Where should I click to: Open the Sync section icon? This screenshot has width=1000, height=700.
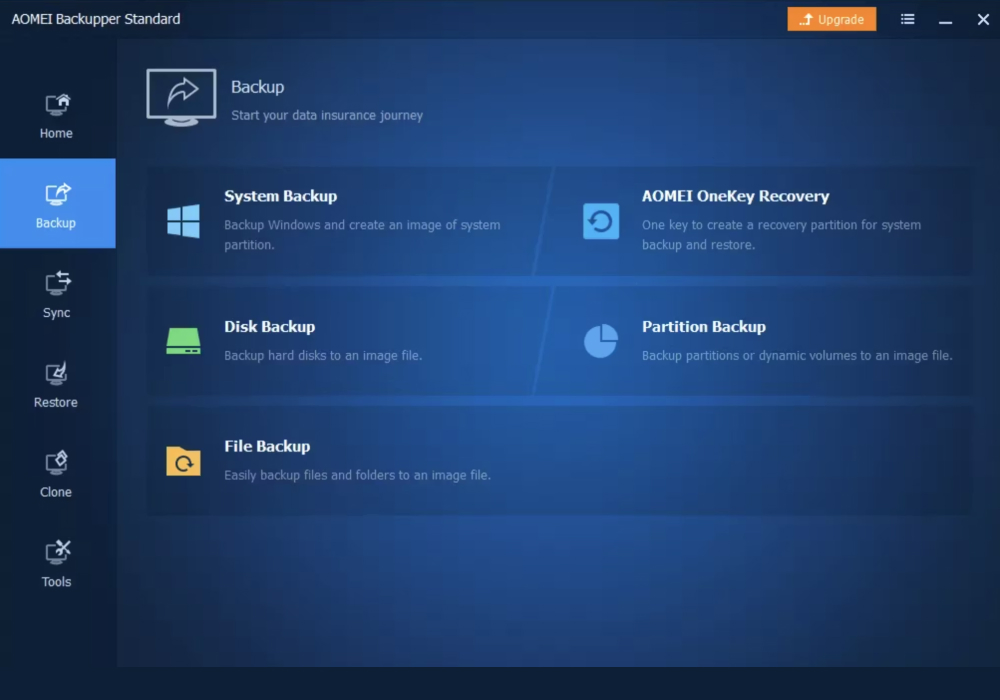click(57, 284)
